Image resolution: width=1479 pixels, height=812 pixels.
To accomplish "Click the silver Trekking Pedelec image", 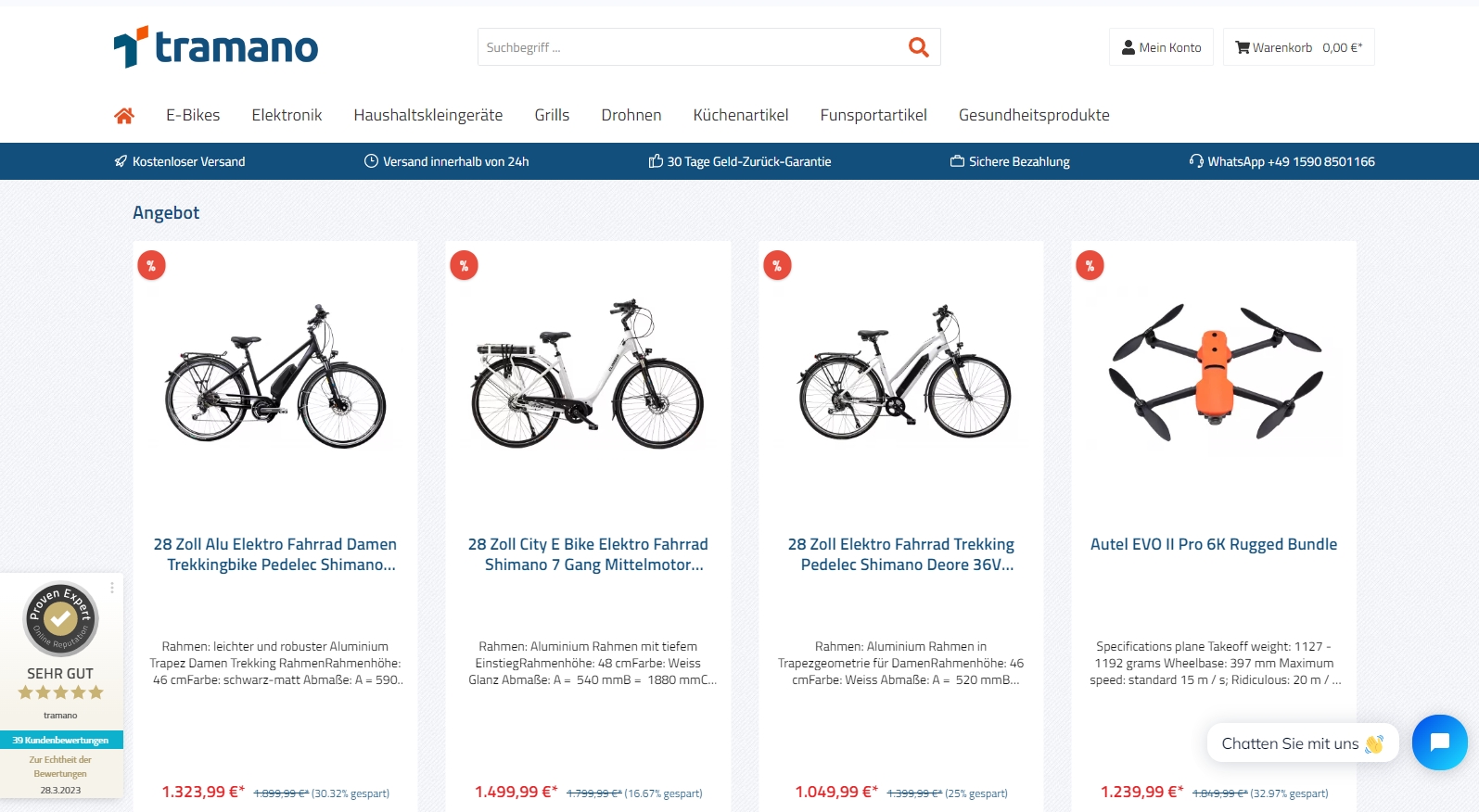I will [x=904, y=373].
